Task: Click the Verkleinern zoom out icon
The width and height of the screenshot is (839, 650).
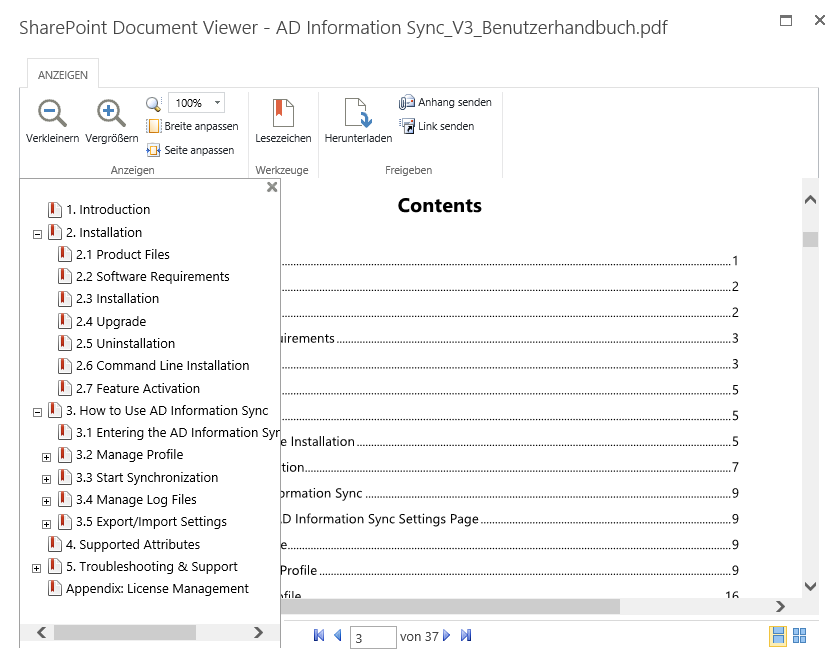Action: (x=52, y=113)
